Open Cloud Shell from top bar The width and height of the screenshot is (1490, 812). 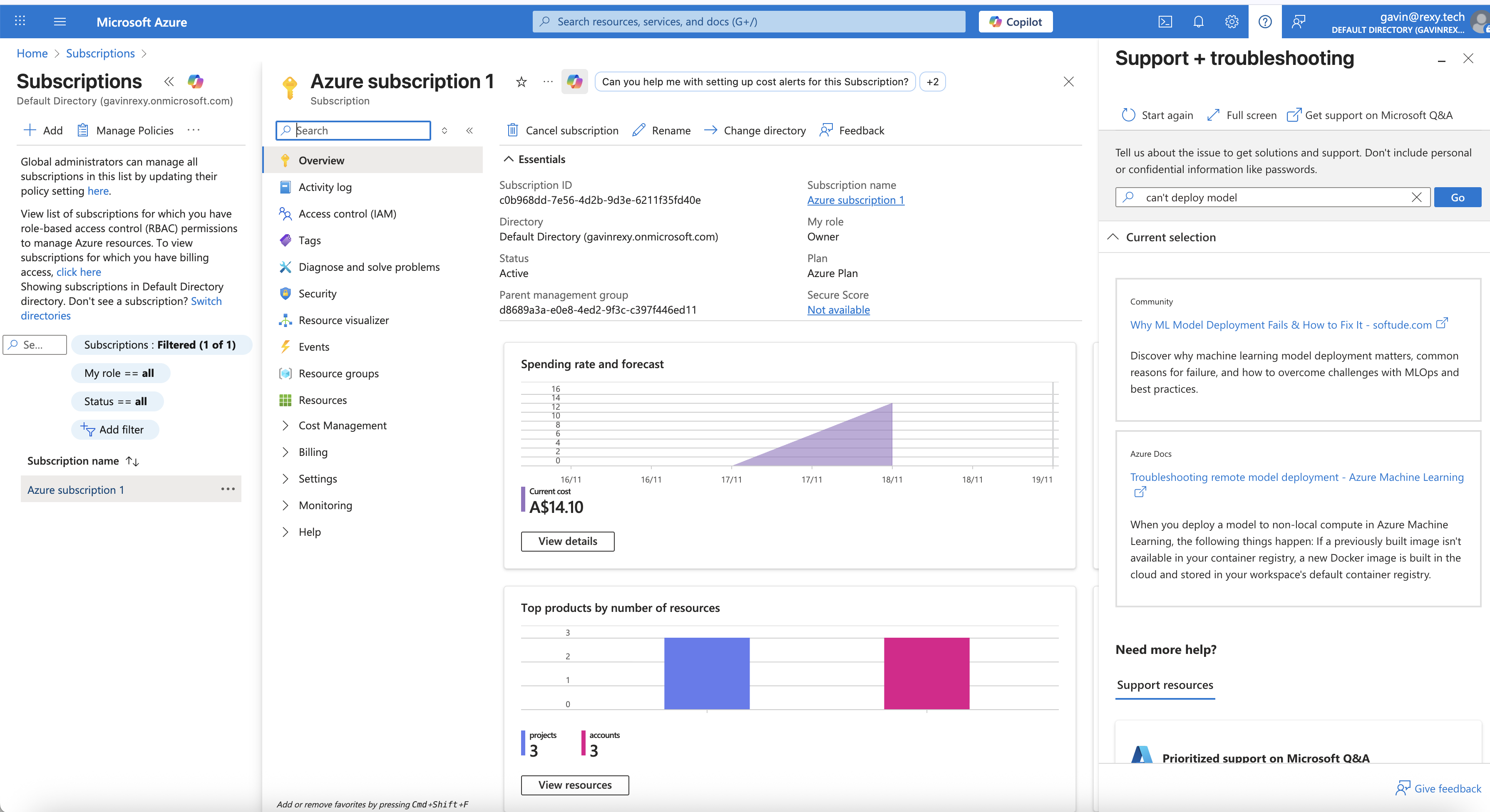click(1165, 22)
